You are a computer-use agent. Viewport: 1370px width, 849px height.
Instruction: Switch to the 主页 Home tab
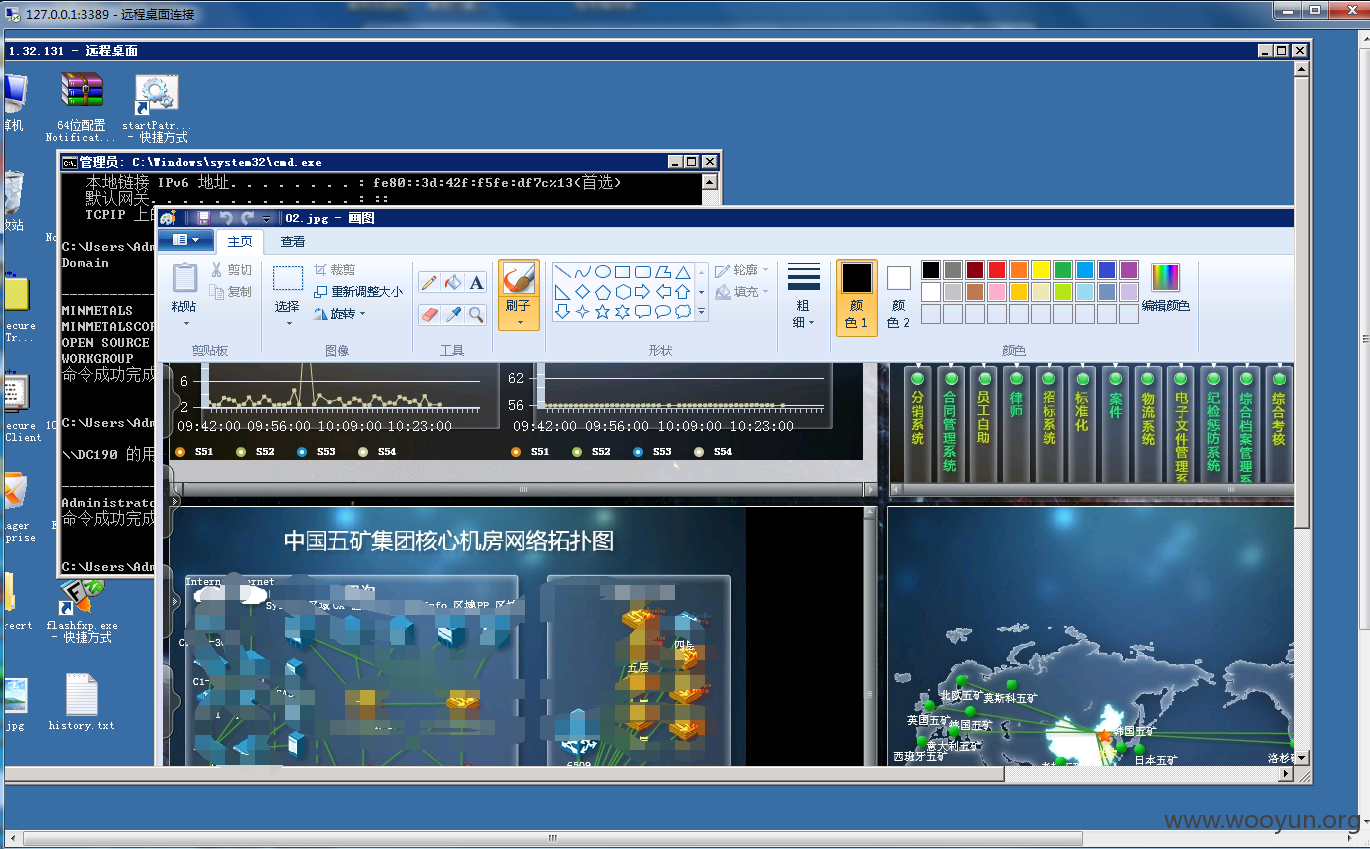click(x=240, y=241)
